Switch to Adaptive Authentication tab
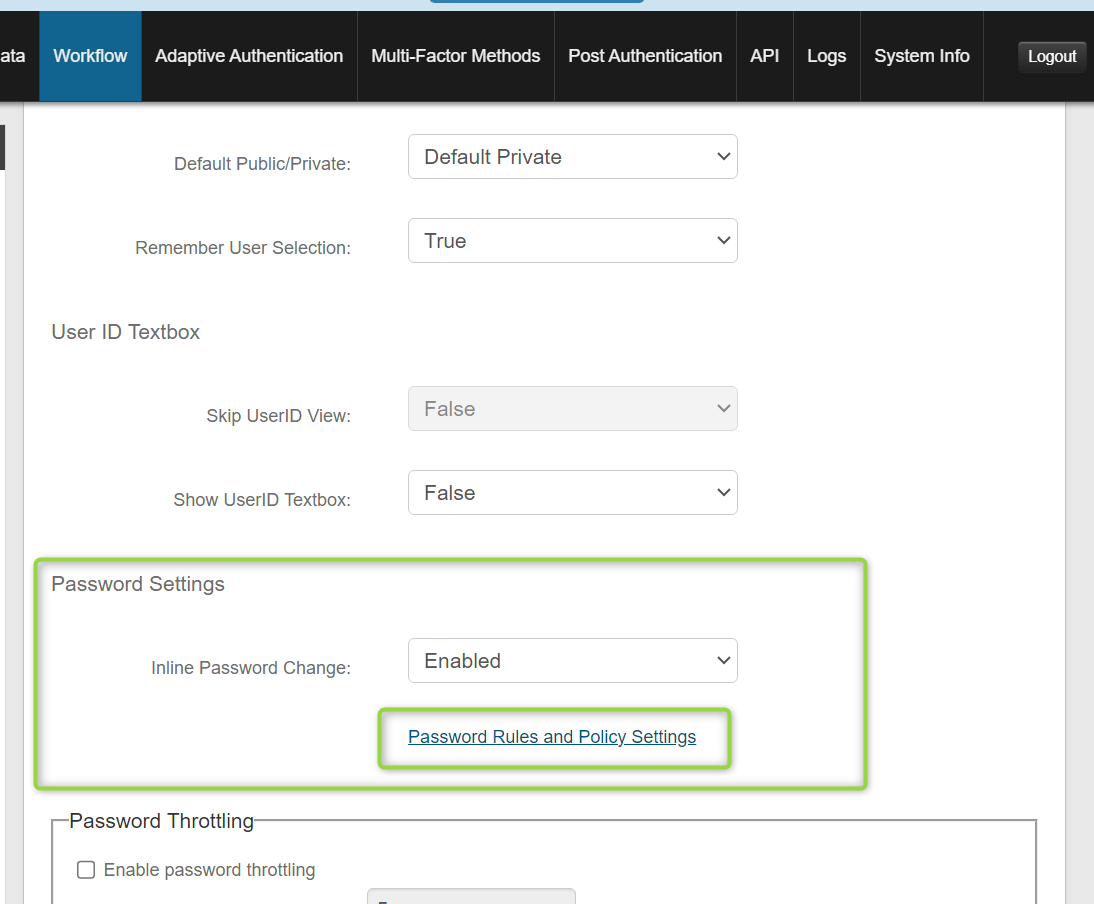This screenshot has width=1094, height=904. click(x=249, y=56)
